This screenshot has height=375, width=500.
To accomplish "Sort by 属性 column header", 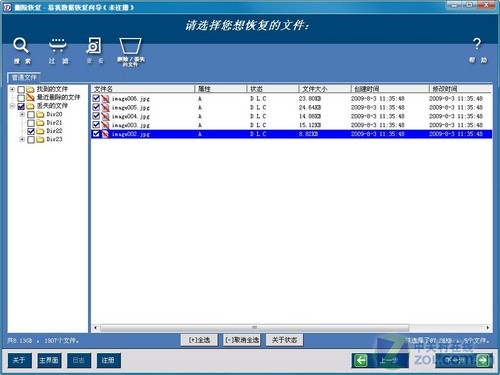I will 221,89.
